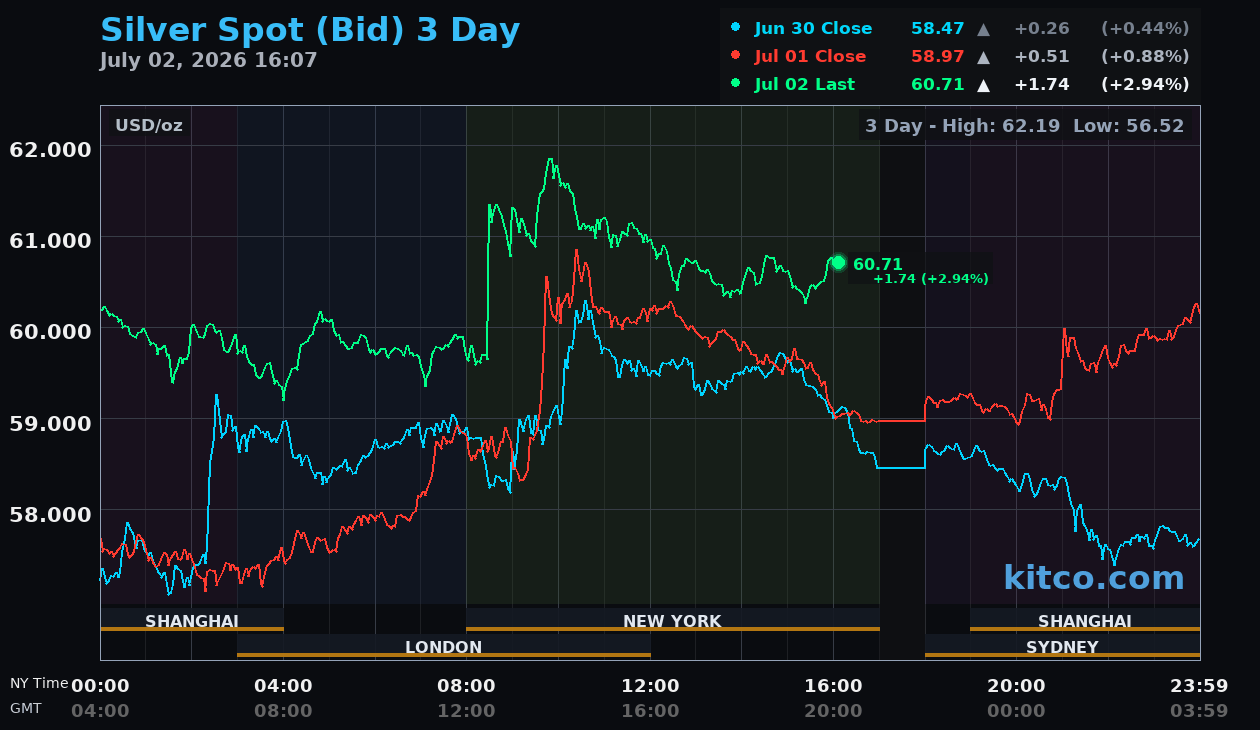Screen dimensions: 1260x730
Task: Click the up arrow beside 58.47
Action: tap(984, 29)
